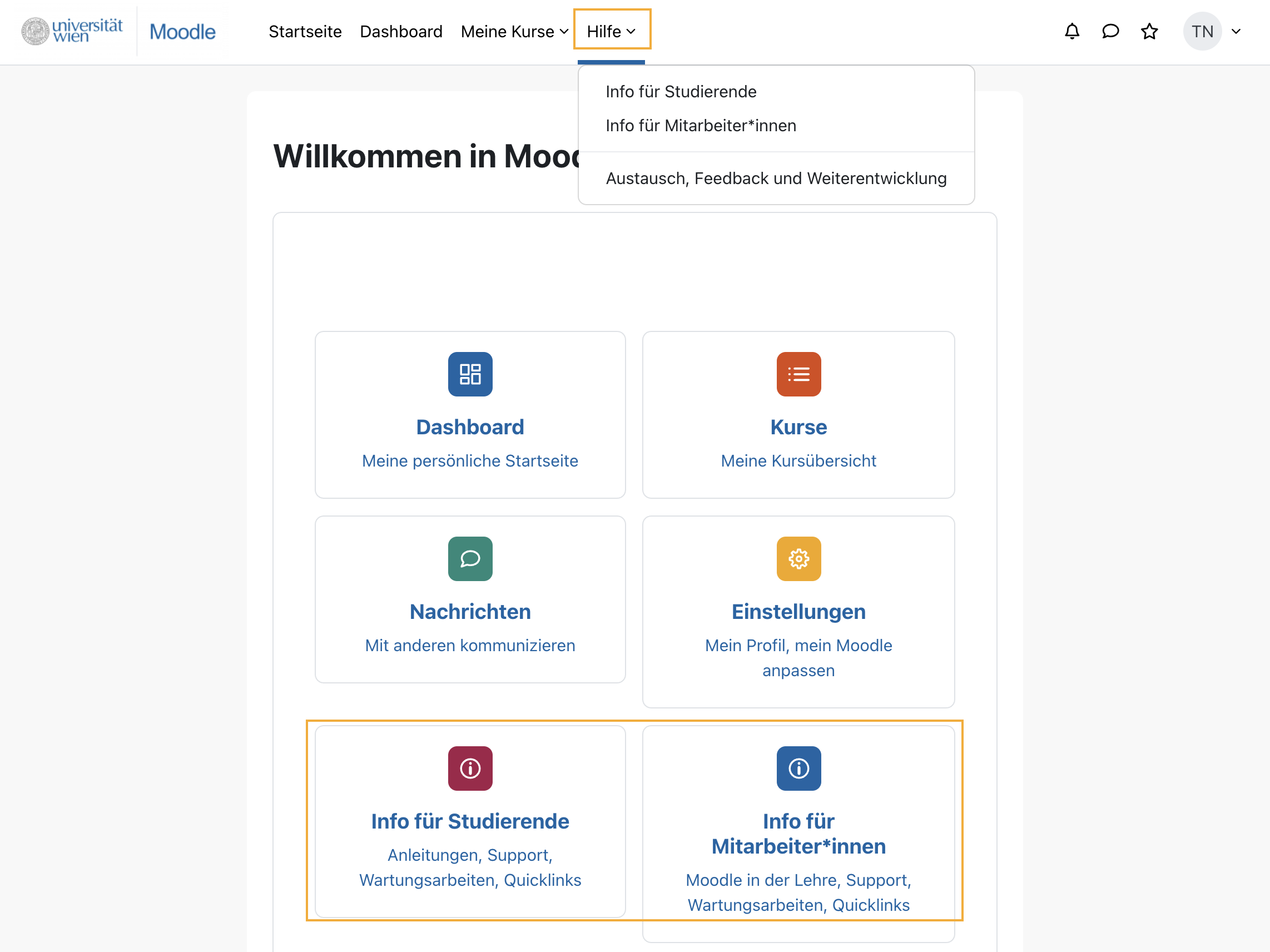This screenshot has width=1270, height=952.
Task: Click the star favorites icon in header
Action: (1149, 31)
